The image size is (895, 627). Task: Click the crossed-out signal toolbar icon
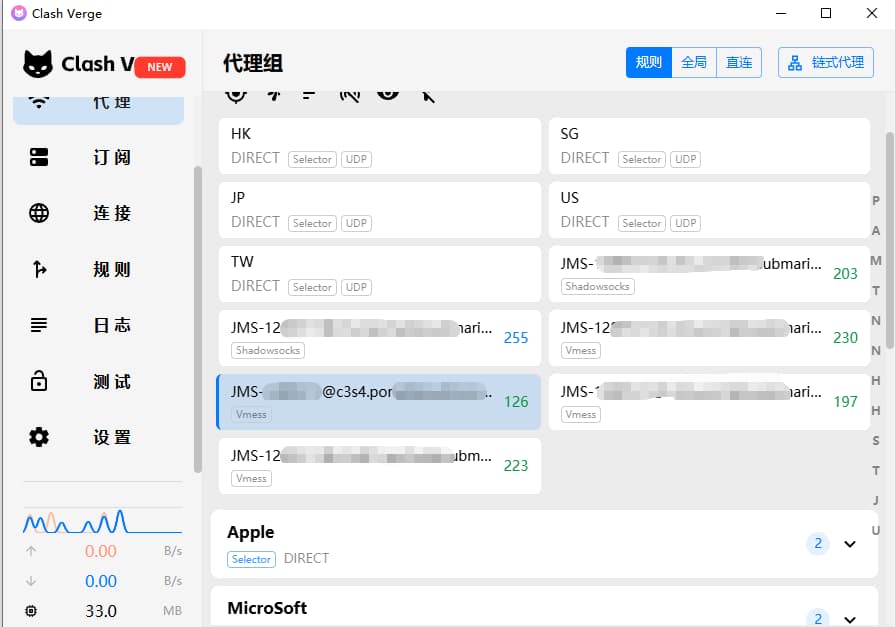coord(349,95)
